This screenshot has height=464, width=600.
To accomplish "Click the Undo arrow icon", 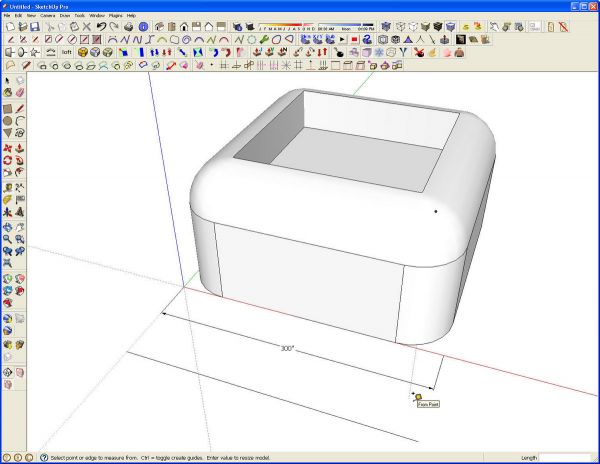I will 101,26.
